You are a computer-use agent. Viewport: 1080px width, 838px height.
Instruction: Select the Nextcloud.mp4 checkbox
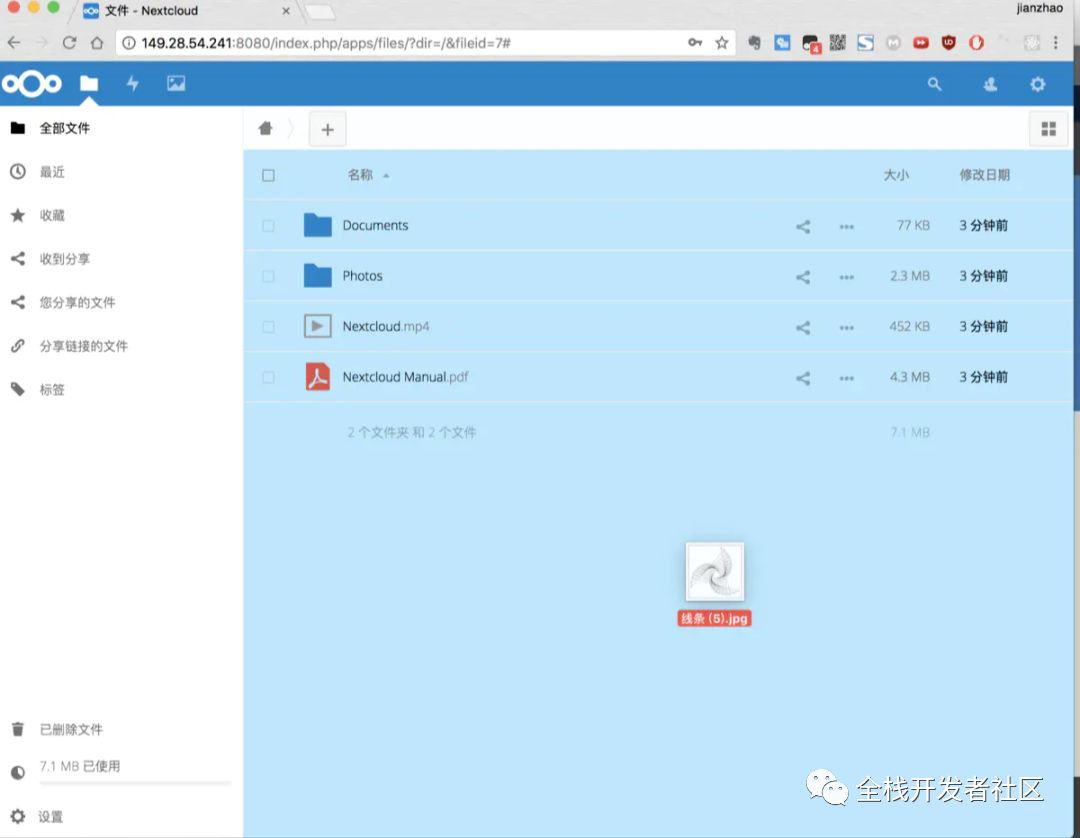(269, 327)
